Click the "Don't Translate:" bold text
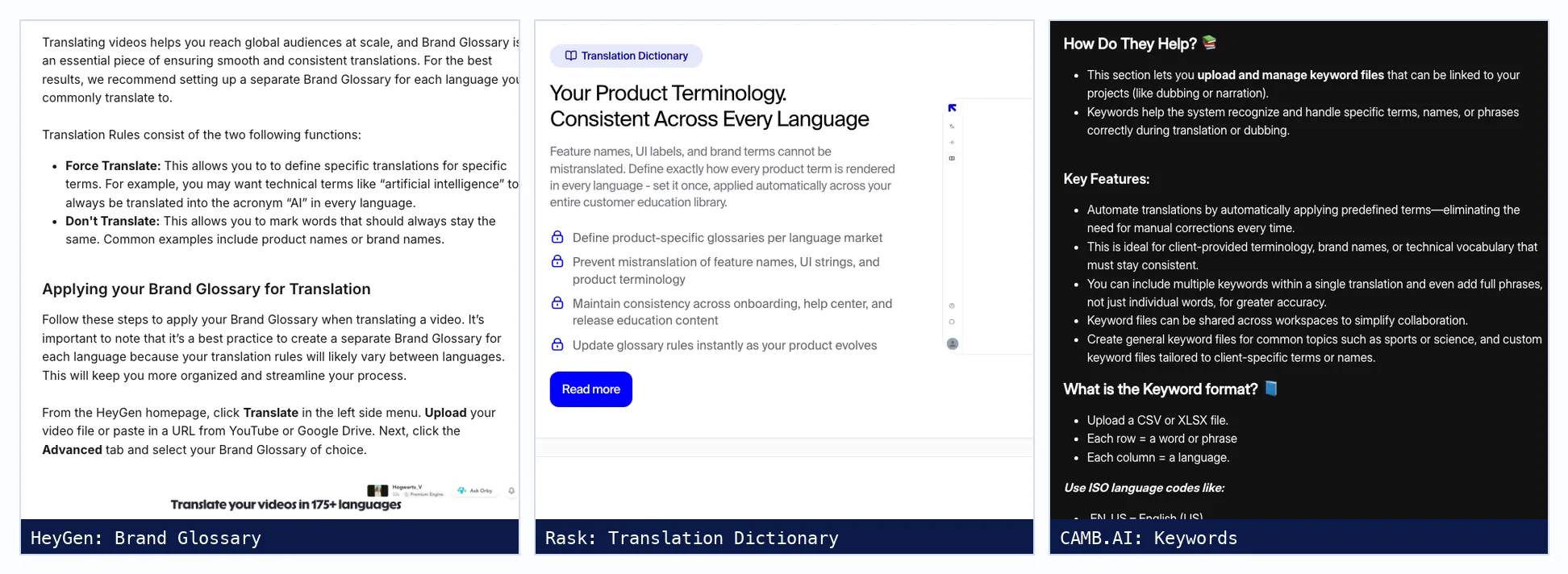 click(x=113, y=221)
